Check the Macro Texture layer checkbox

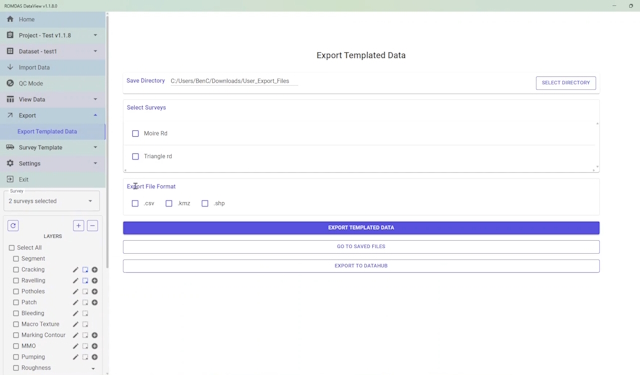16,324
